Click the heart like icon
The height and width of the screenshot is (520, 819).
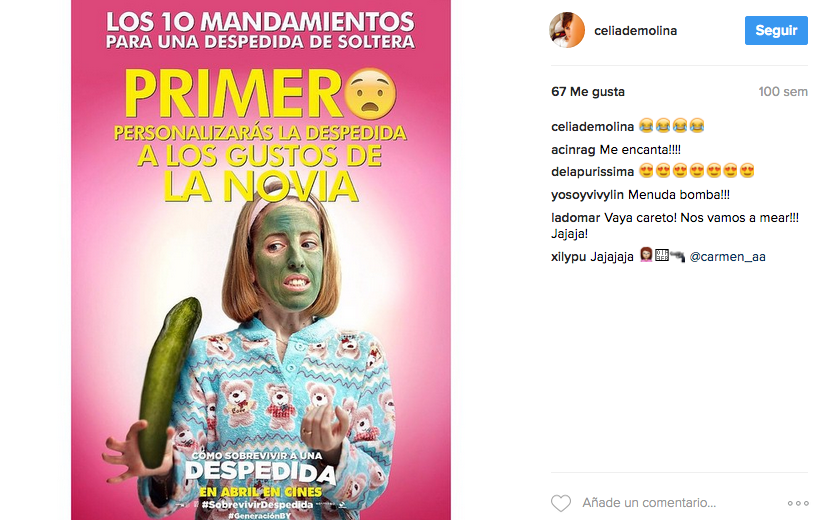coord(561,503)
